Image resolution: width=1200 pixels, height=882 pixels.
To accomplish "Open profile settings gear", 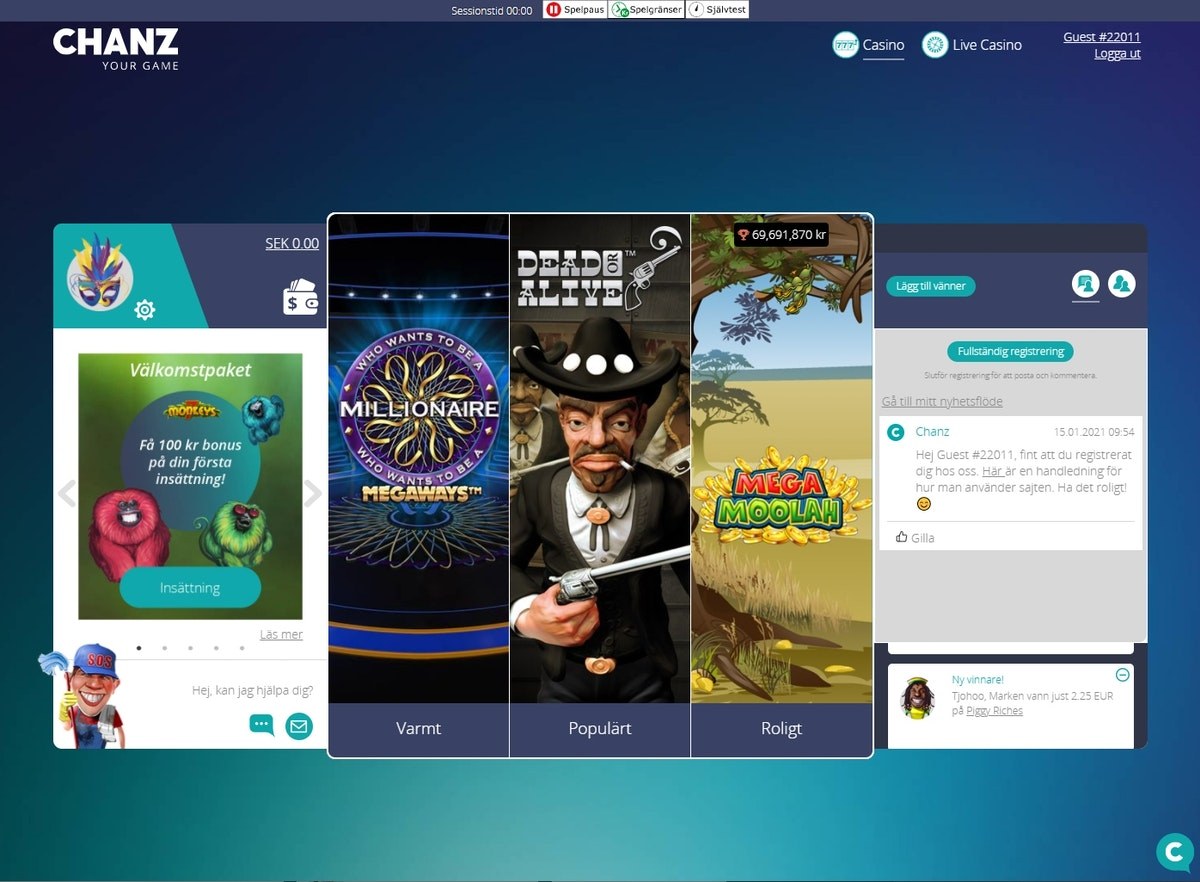I will [145, 310].
